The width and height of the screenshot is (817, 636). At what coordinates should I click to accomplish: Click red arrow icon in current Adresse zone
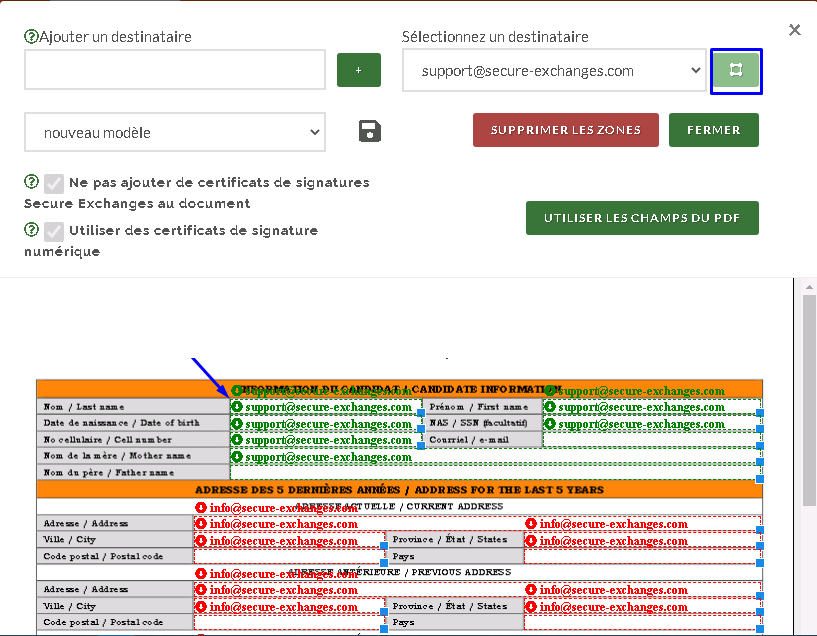pos(201,523)
